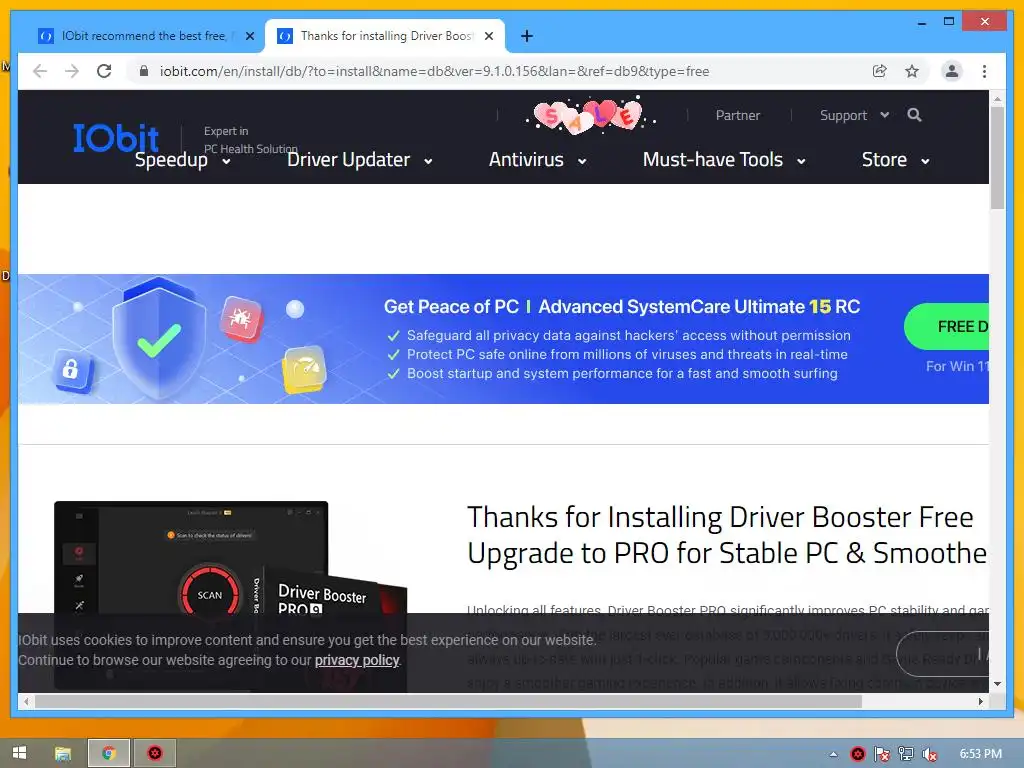Click the Driver Booster PRO product image
This screenshot has height=768, width=1024.
pyautogui.click(x=231, y=594)
